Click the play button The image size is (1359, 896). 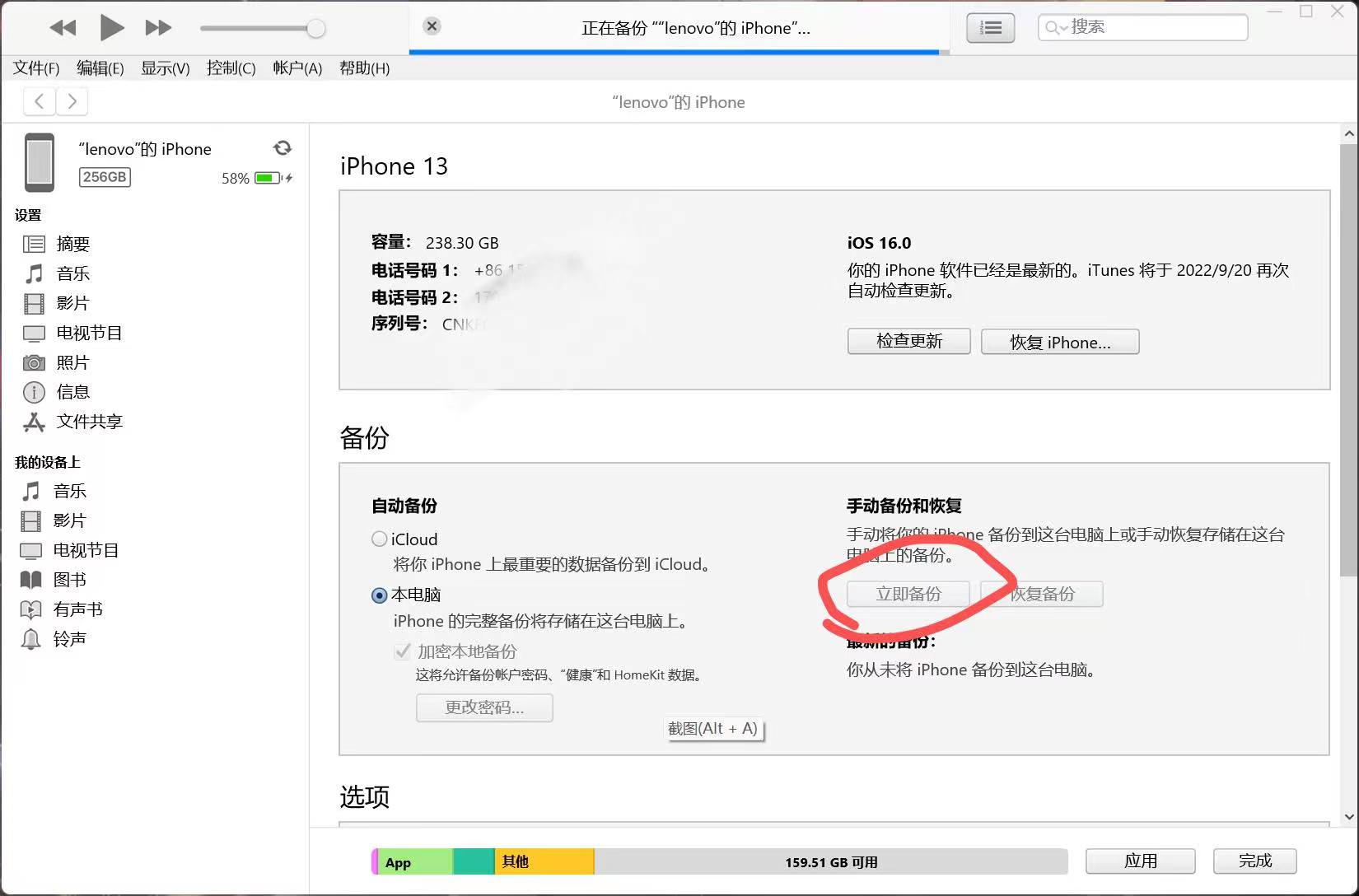tap(111, 28)
